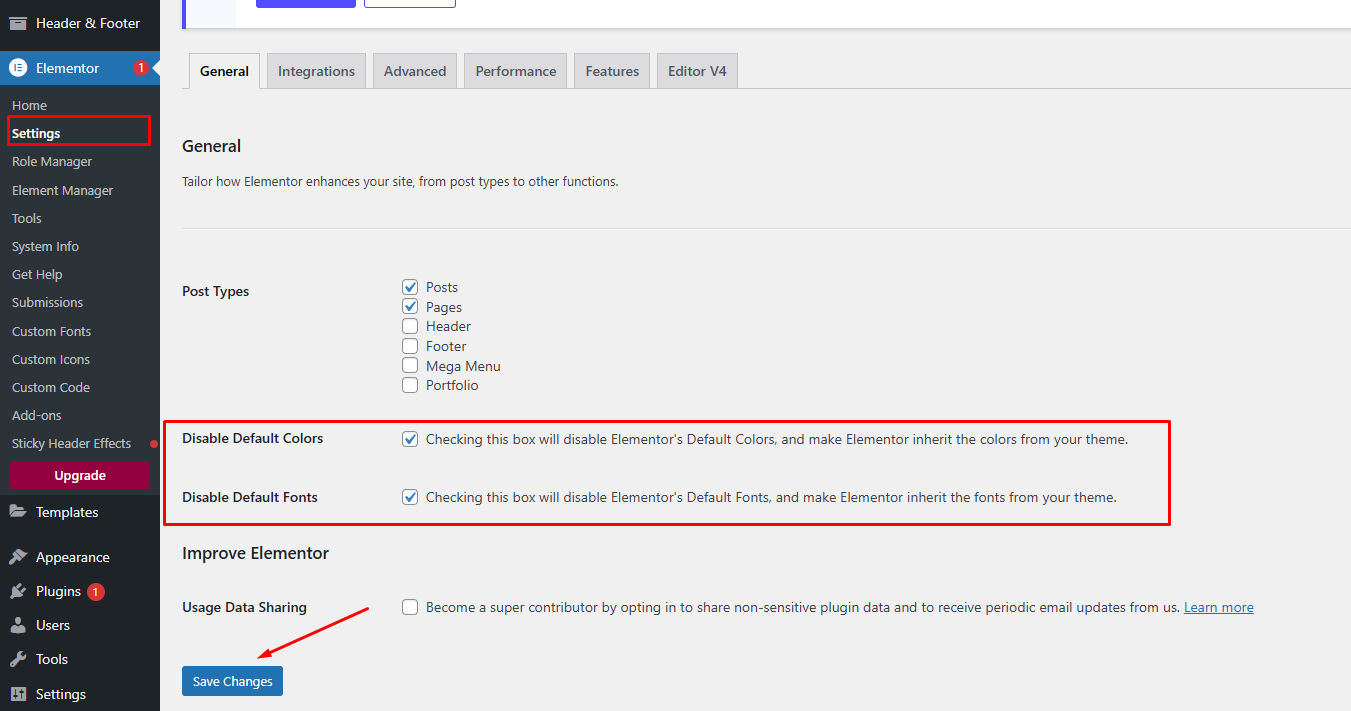Toggle the Disable Default Colors checkbox
This screenshot has height=711, width=1351.
(x=410, y=439)
